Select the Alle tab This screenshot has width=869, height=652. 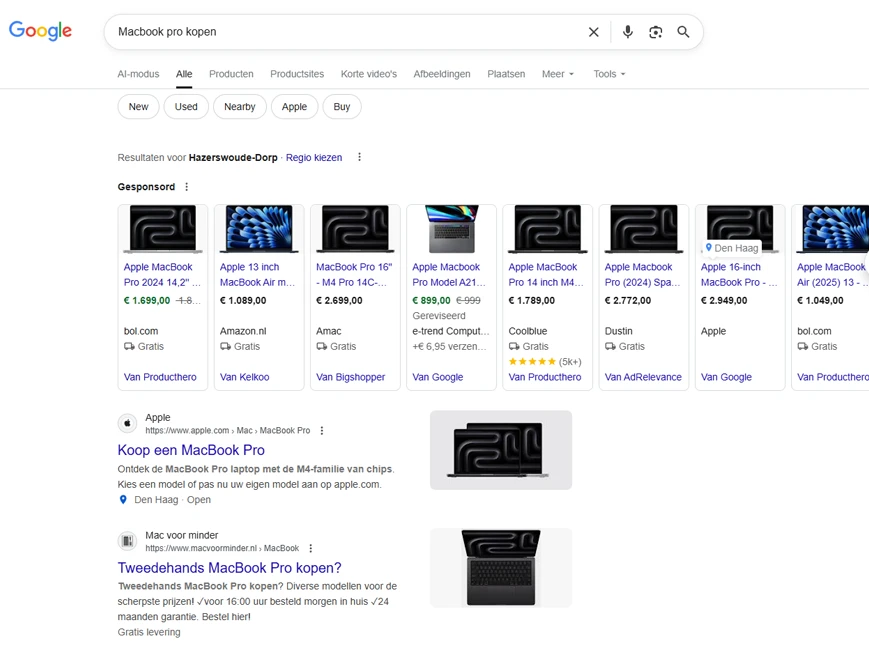click(184, 74)
